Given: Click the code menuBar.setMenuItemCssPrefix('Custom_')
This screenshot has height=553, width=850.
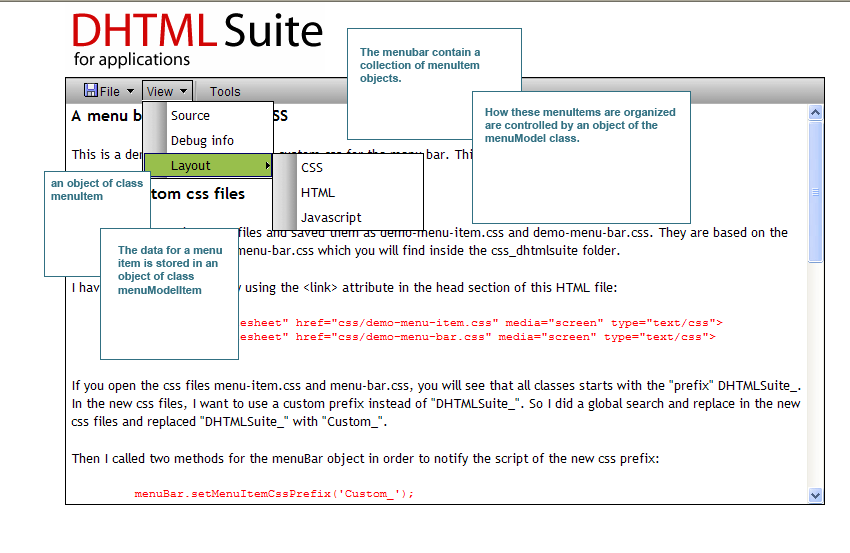Looking at the screenshot, I should click(x=274, y=493).
